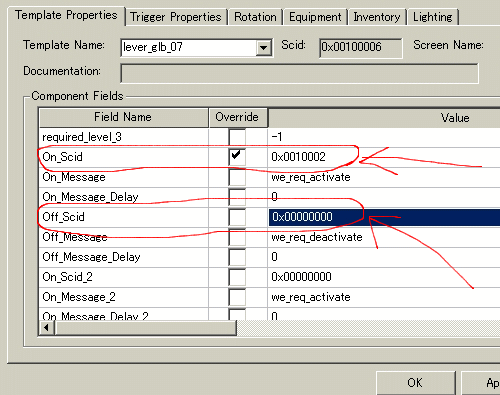This screenshot has height=395, width=500.
Task: Switch to the Equipment tab
Action: click(315, 17)
